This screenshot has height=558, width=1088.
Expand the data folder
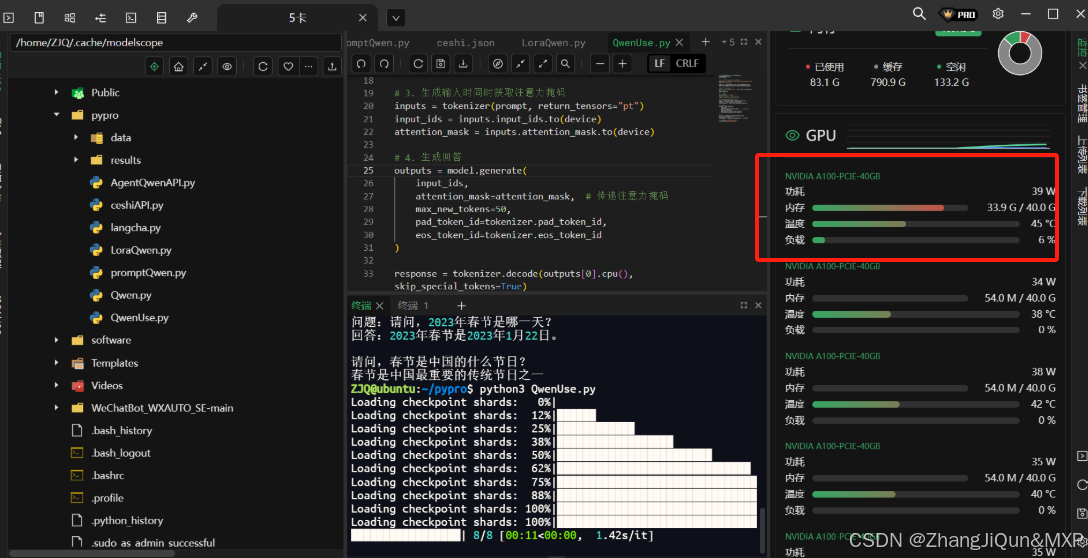click(76, 137)
